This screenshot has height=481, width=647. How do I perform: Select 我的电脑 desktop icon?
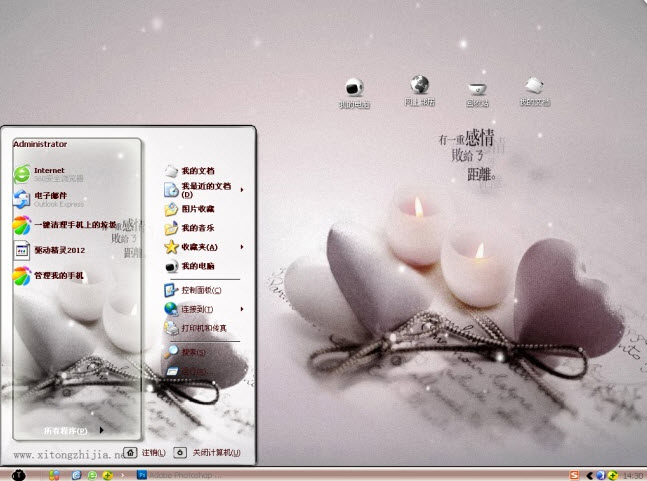354,93
